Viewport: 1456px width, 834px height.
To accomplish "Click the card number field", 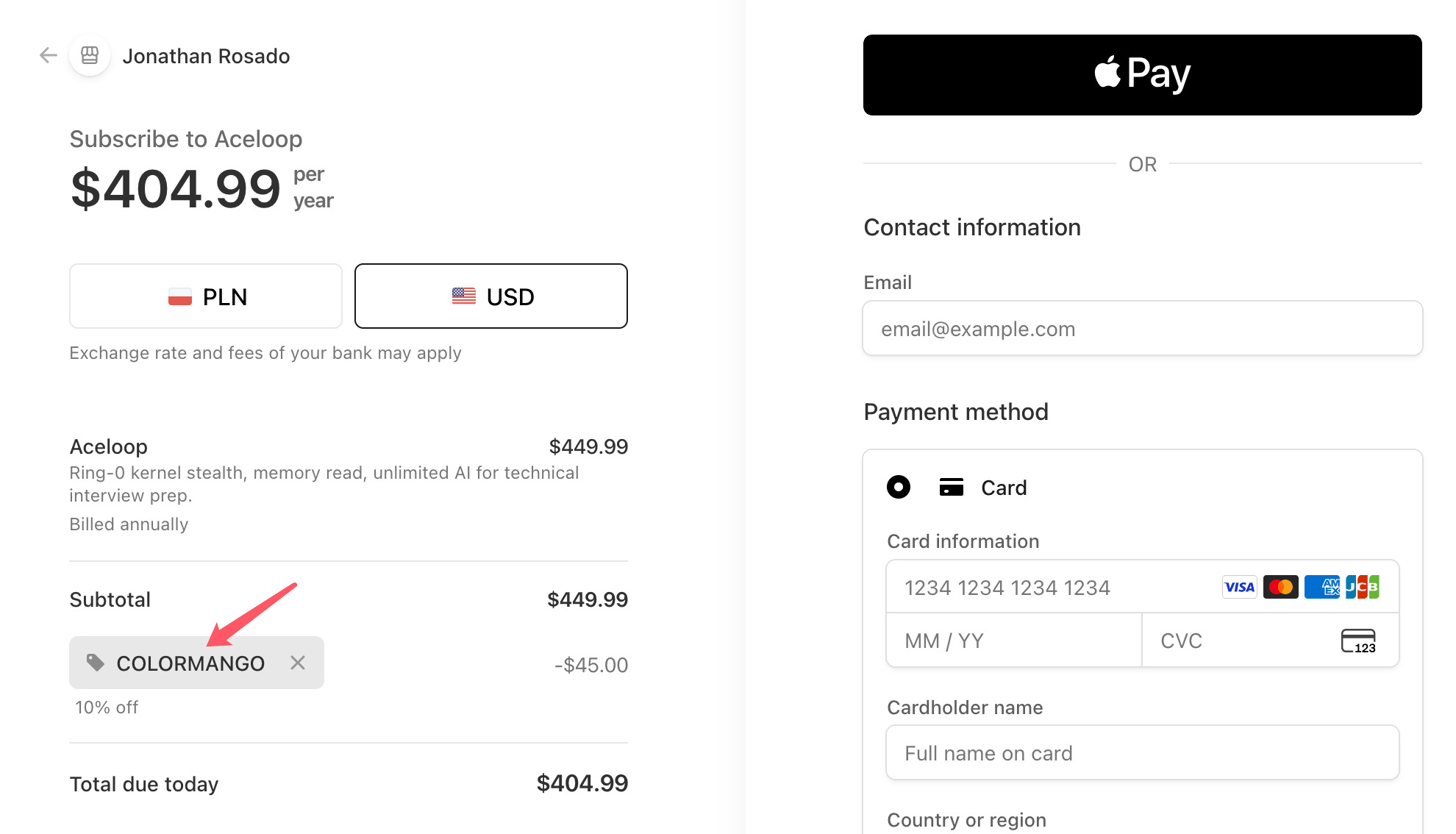I will tap(1142, 587).
